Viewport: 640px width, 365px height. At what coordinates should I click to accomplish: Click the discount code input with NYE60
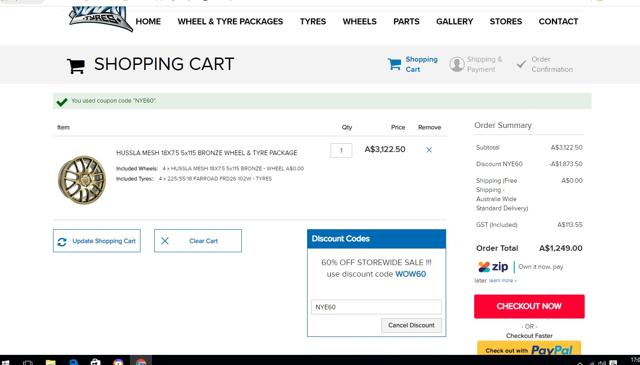376,307
